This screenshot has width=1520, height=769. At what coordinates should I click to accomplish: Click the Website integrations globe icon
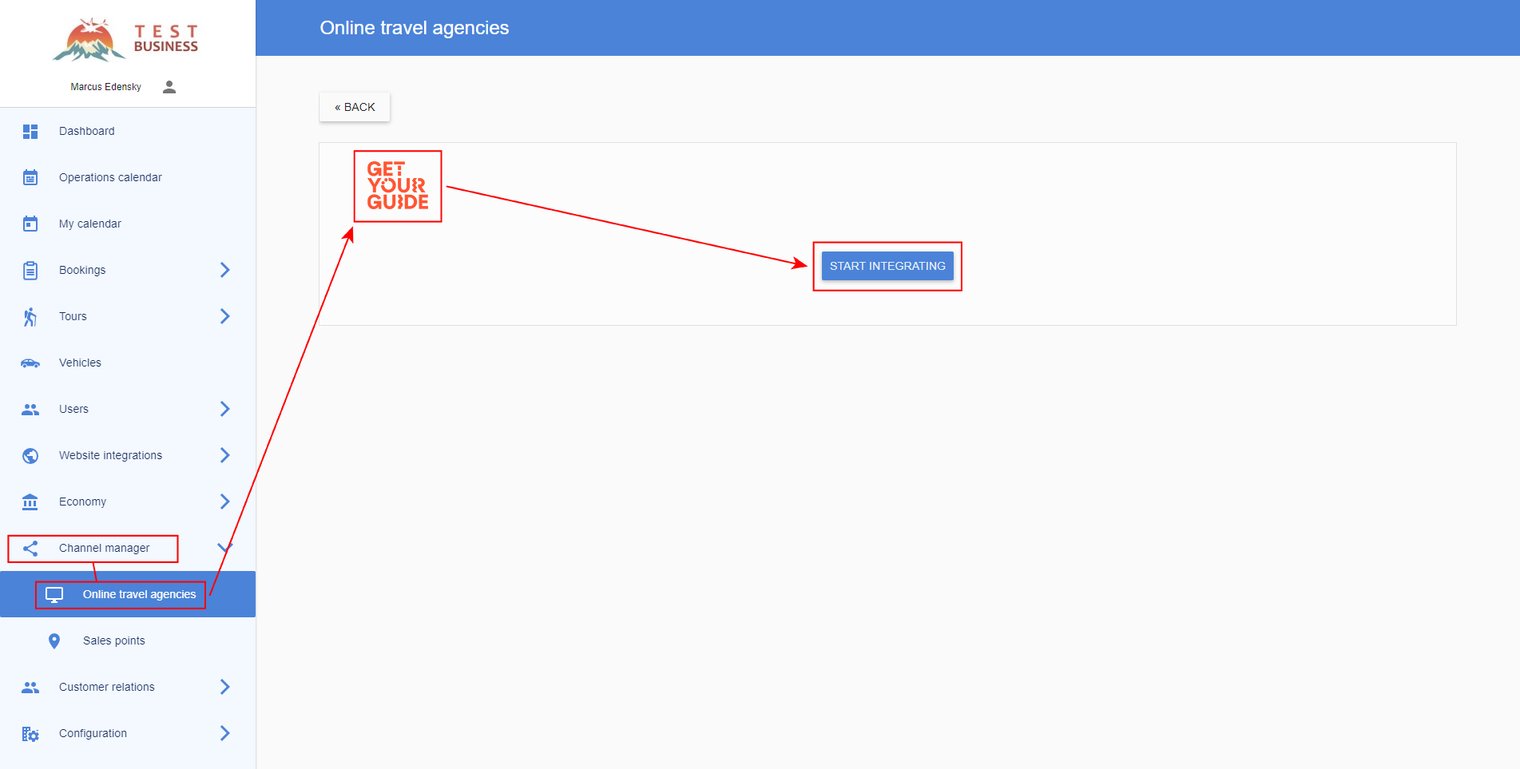30,455
